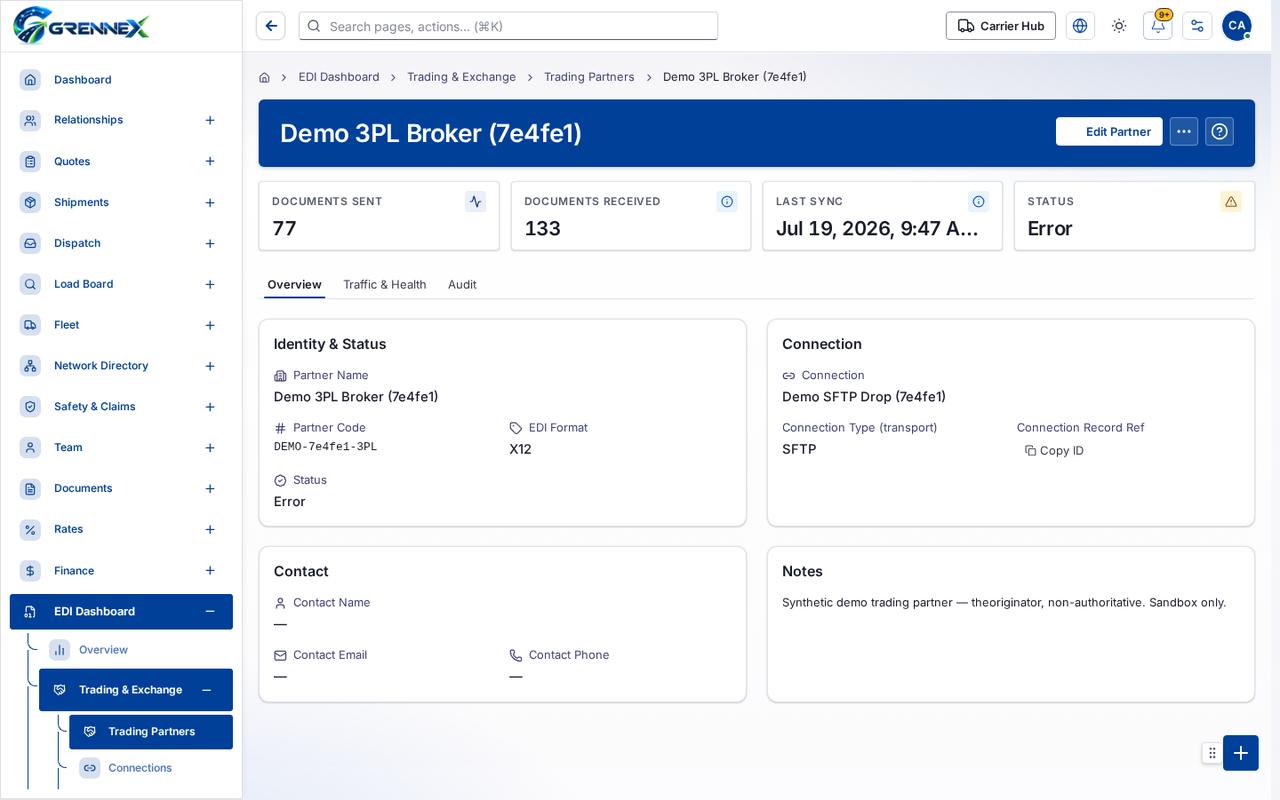This screenshot has width=1280, height=800.
Task: Click the Trading & Exchange breadcrumb link
Action: [461, 77]
